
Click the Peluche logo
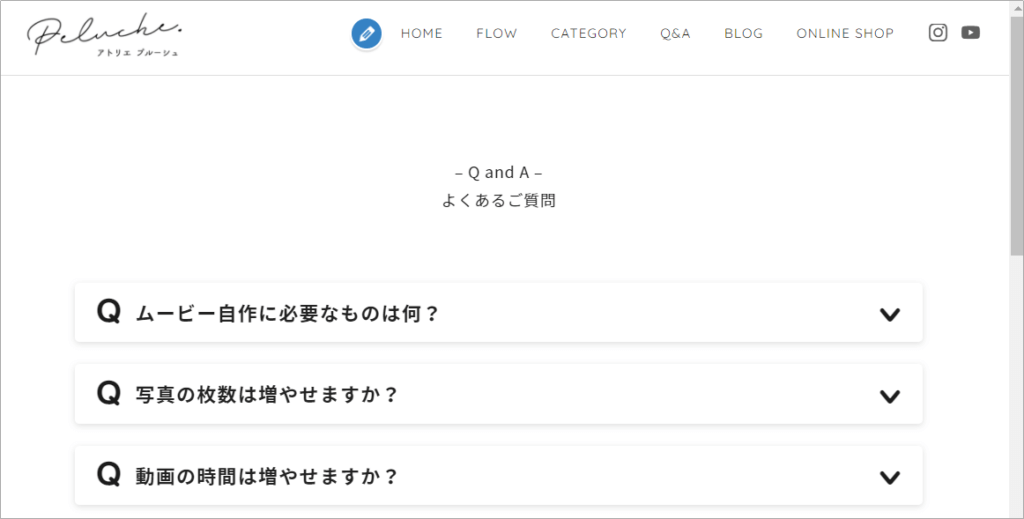[104, 35]
